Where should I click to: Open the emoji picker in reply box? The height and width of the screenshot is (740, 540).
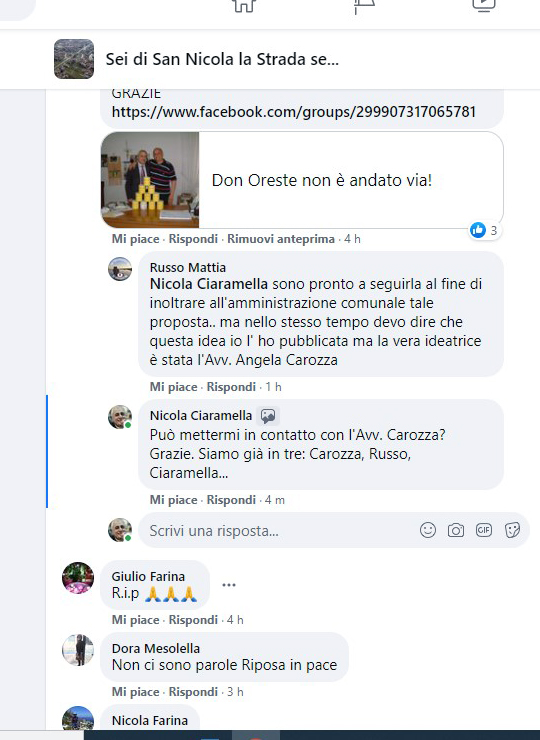point(428,530)
